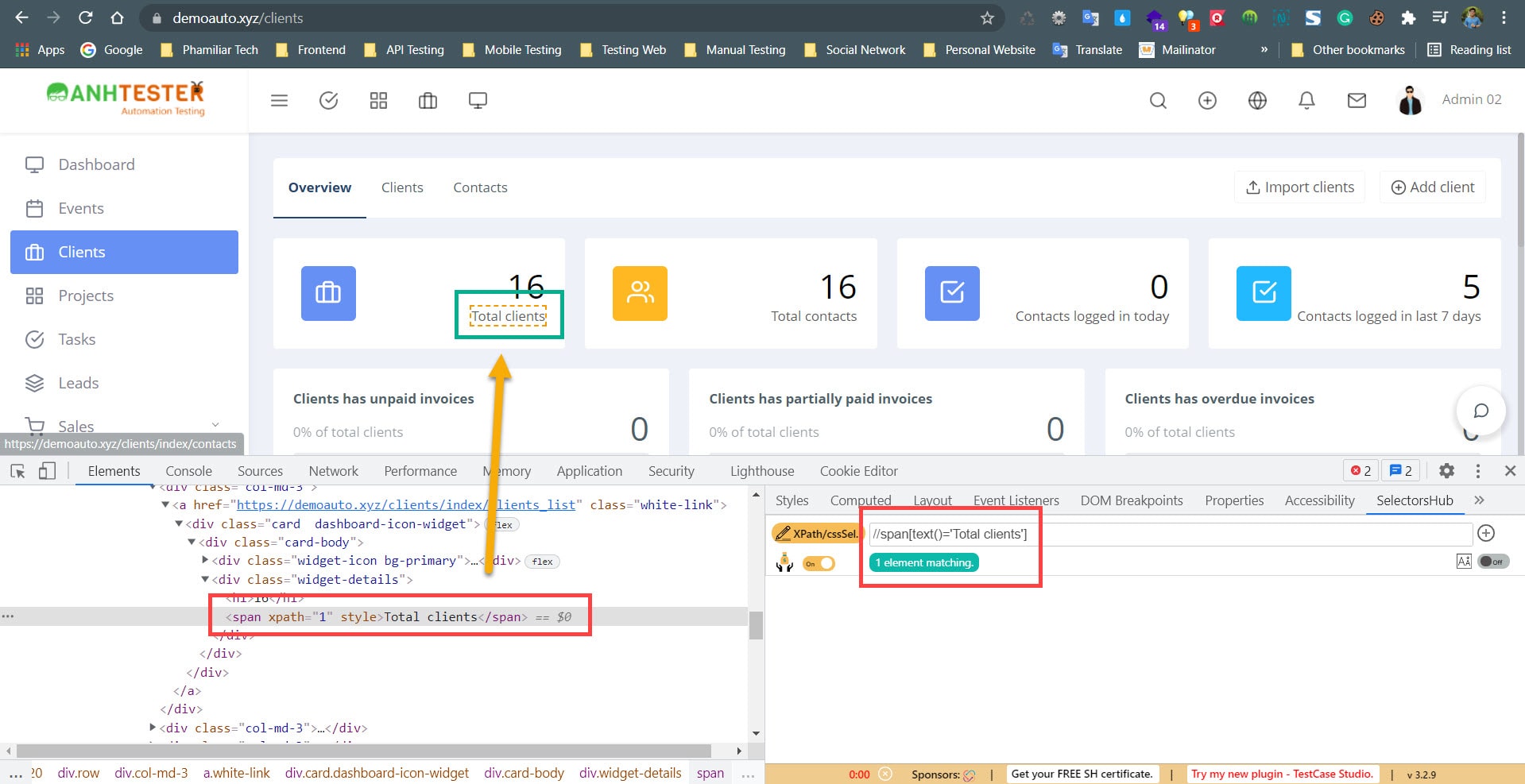Click the Import clients button

1300,187
